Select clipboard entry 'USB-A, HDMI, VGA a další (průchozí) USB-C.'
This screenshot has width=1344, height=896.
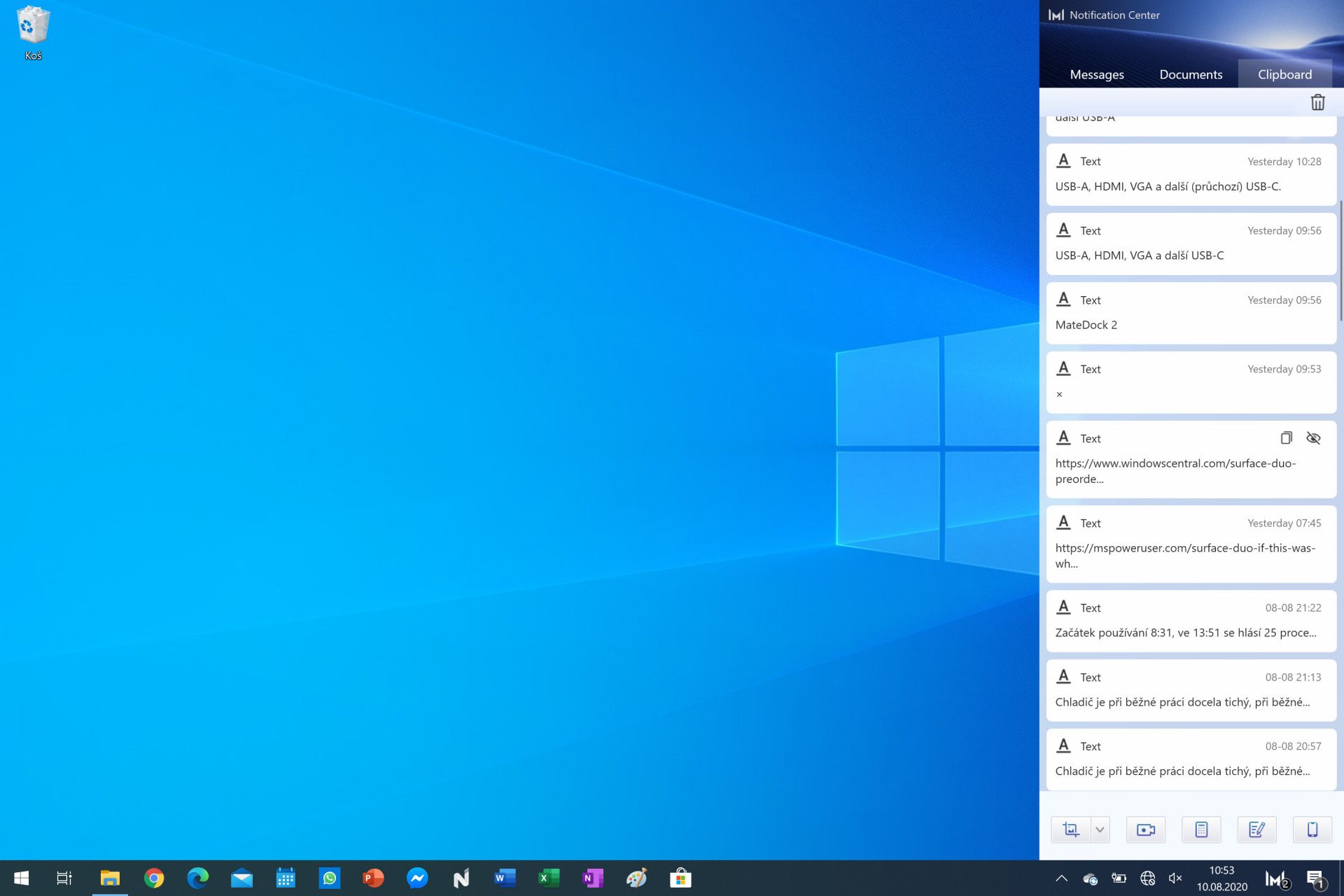pos(1191,174)
